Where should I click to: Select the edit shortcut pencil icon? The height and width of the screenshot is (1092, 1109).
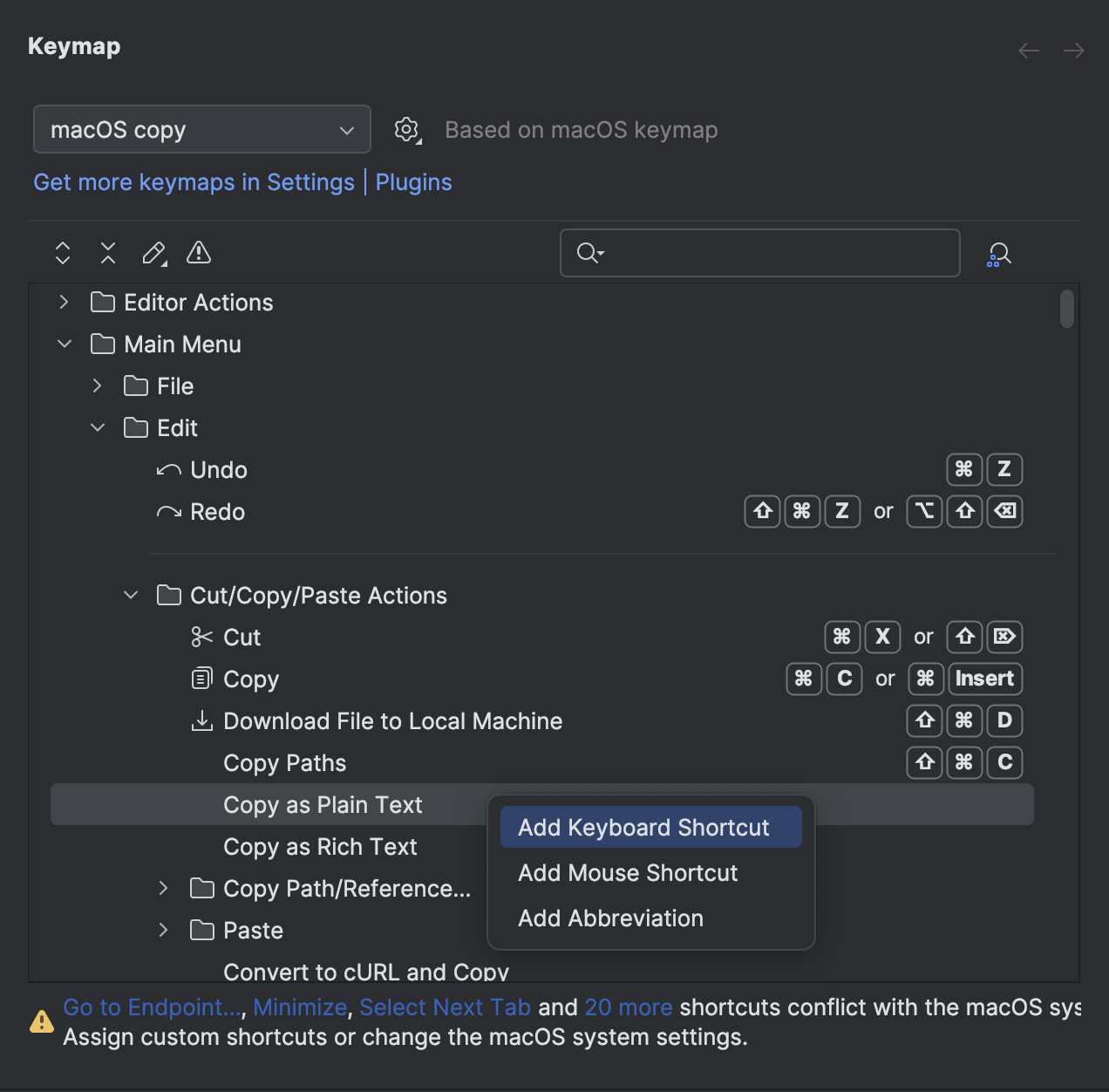click(153, 253)
